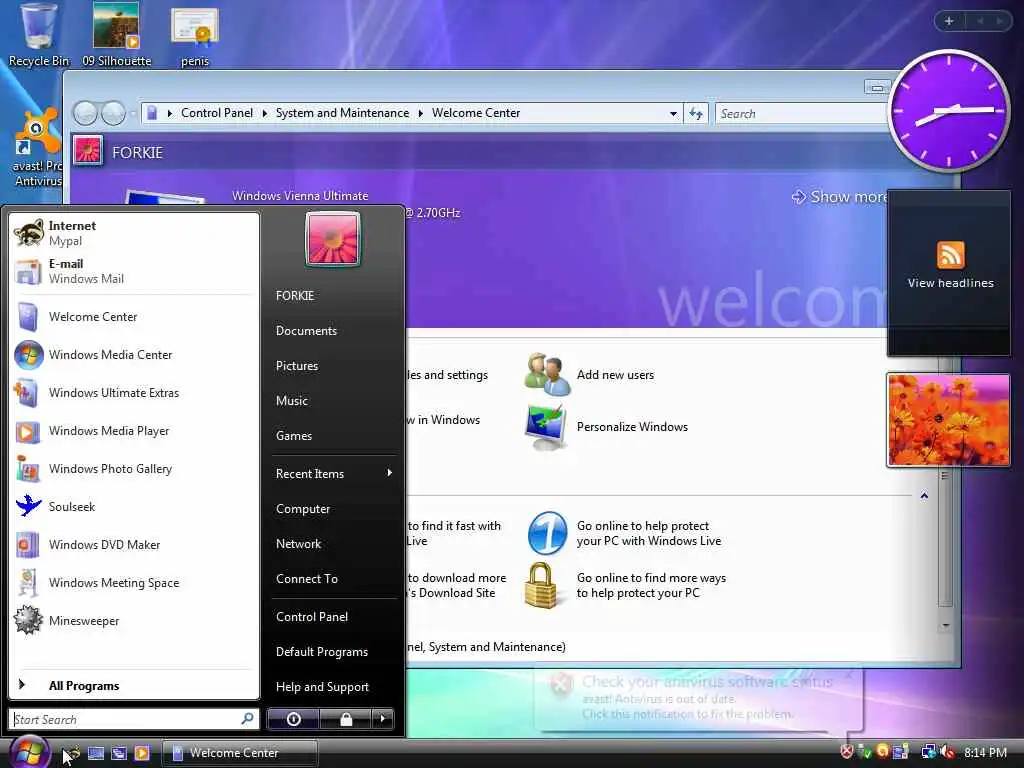This screenshot has height=768, width=1024.
Task: Launch Soulseek from Start menu
Action: click(134, 507)
